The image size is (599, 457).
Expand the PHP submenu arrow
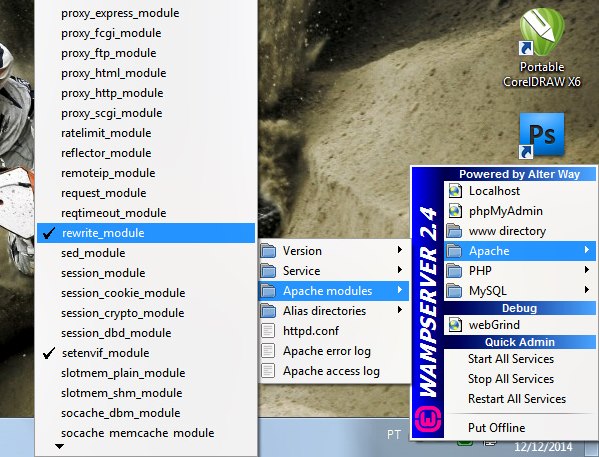pos(586,269)
